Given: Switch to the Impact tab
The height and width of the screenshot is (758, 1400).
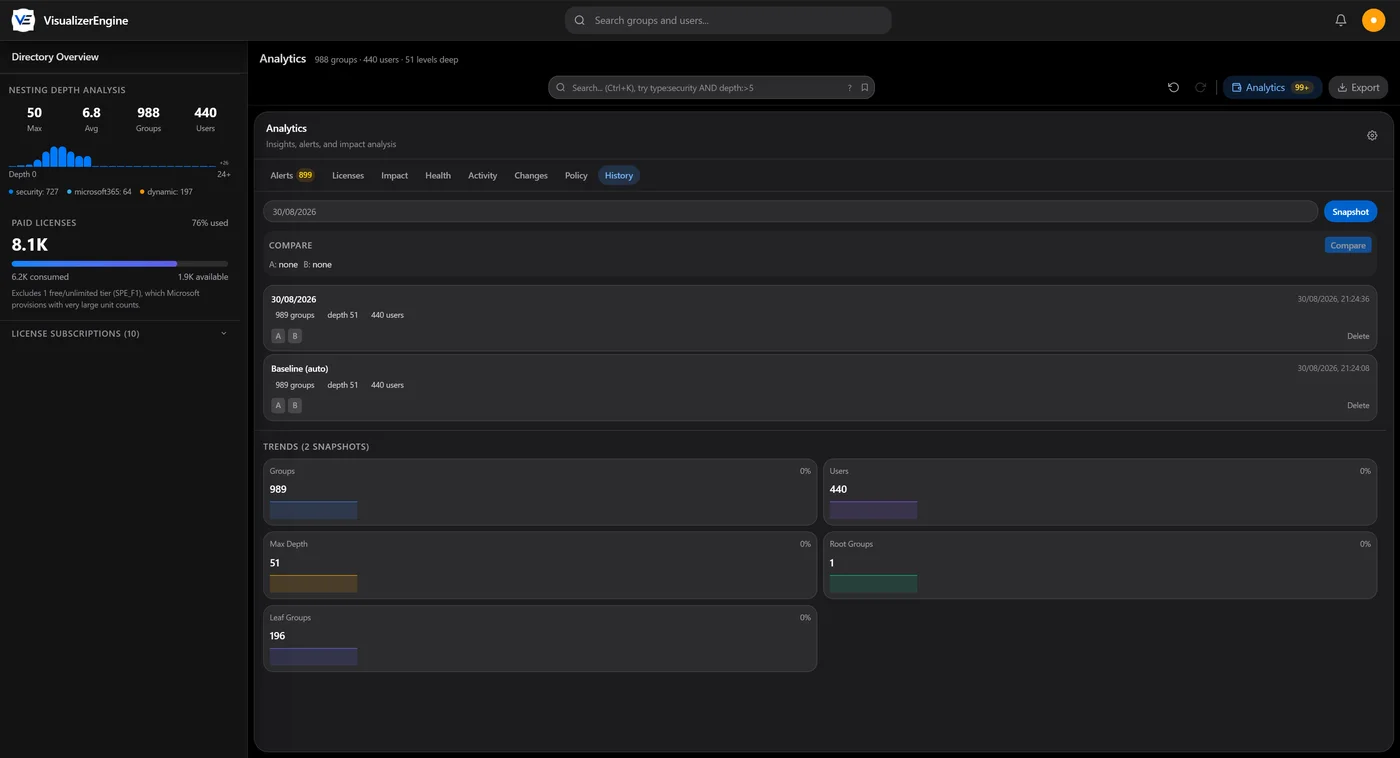Looking at the screenshot, I should click(394, 176).
